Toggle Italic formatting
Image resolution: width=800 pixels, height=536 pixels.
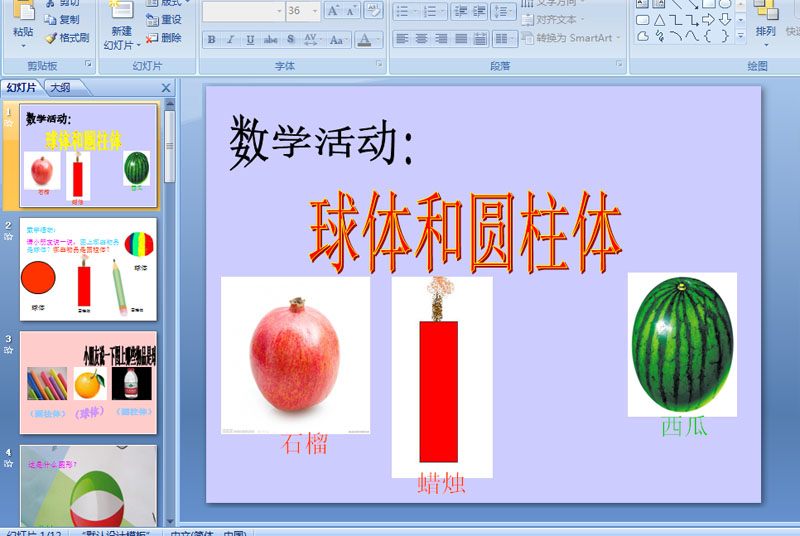pos(231,40)
